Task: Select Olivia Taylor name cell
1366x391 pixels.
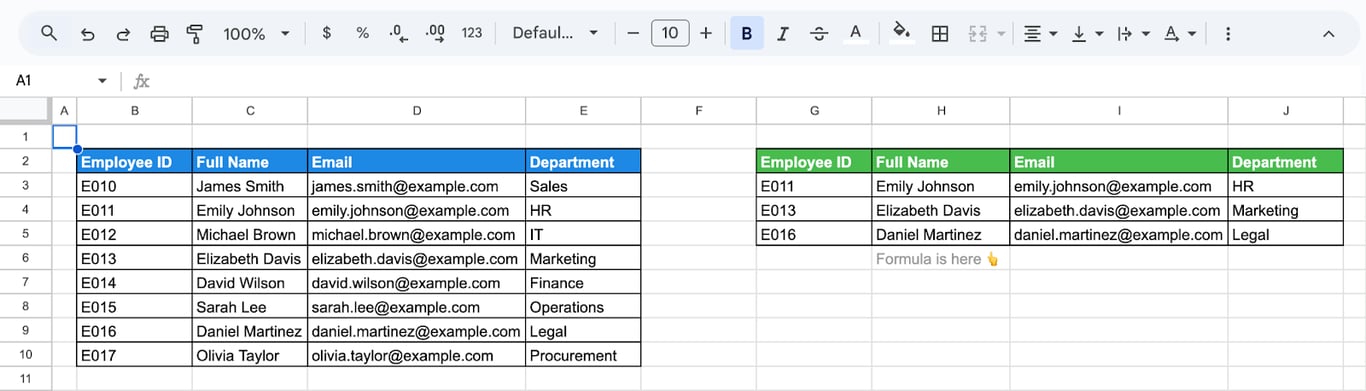Action: pos(250,355)
